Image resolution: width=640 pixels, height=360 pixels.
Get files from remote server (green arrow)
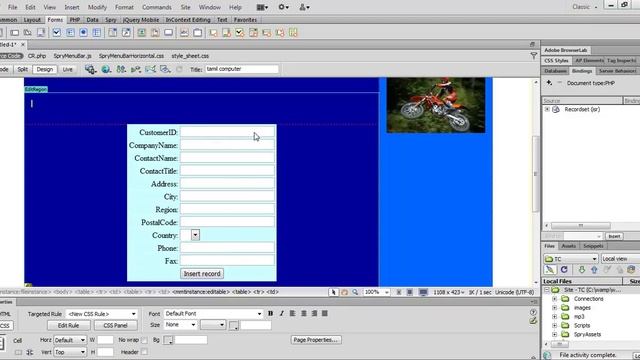point(582,270)
